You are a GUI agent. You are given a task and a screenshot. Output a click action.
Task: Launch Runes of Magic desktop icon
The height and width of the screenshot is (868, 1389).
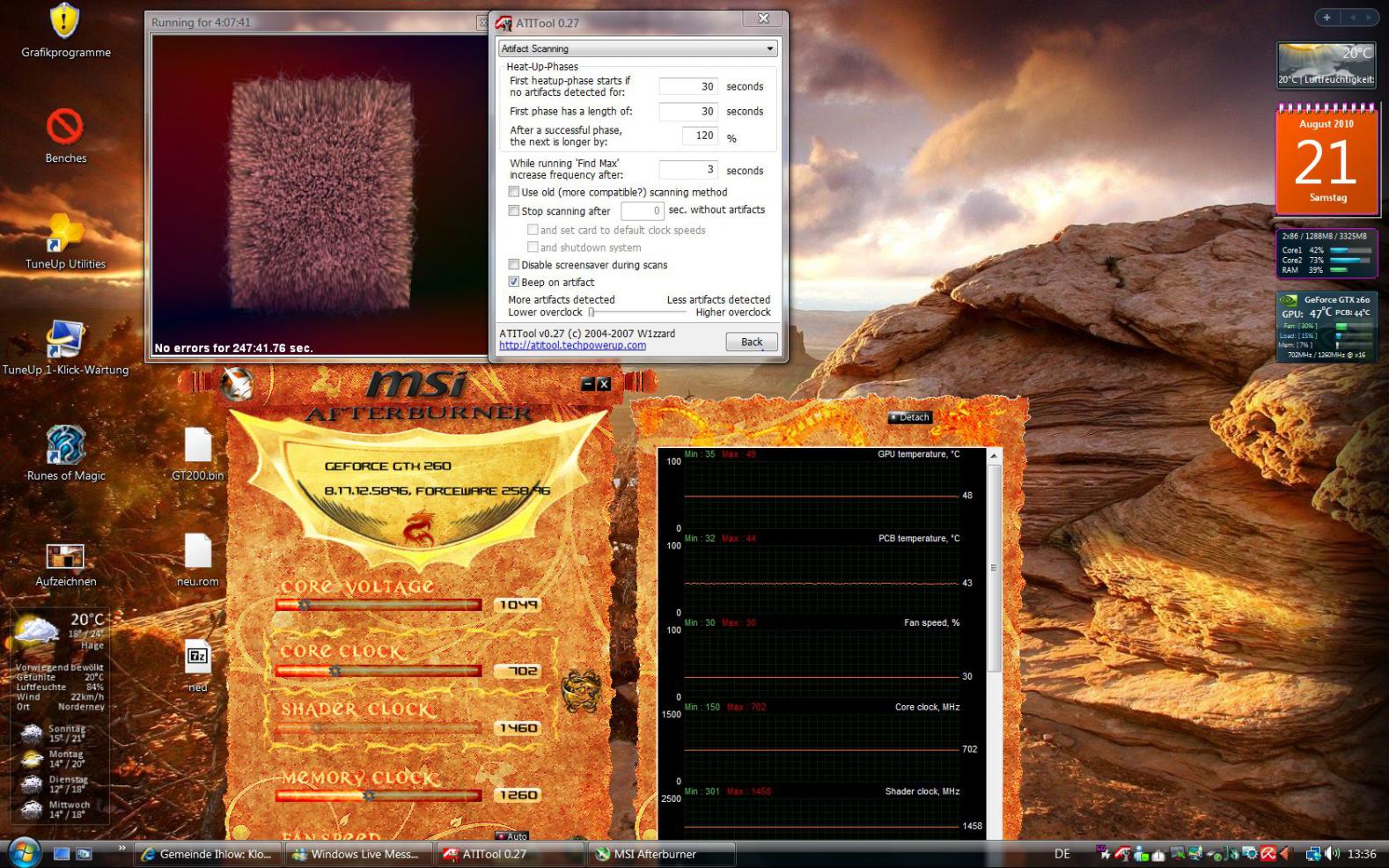[64, 445]
